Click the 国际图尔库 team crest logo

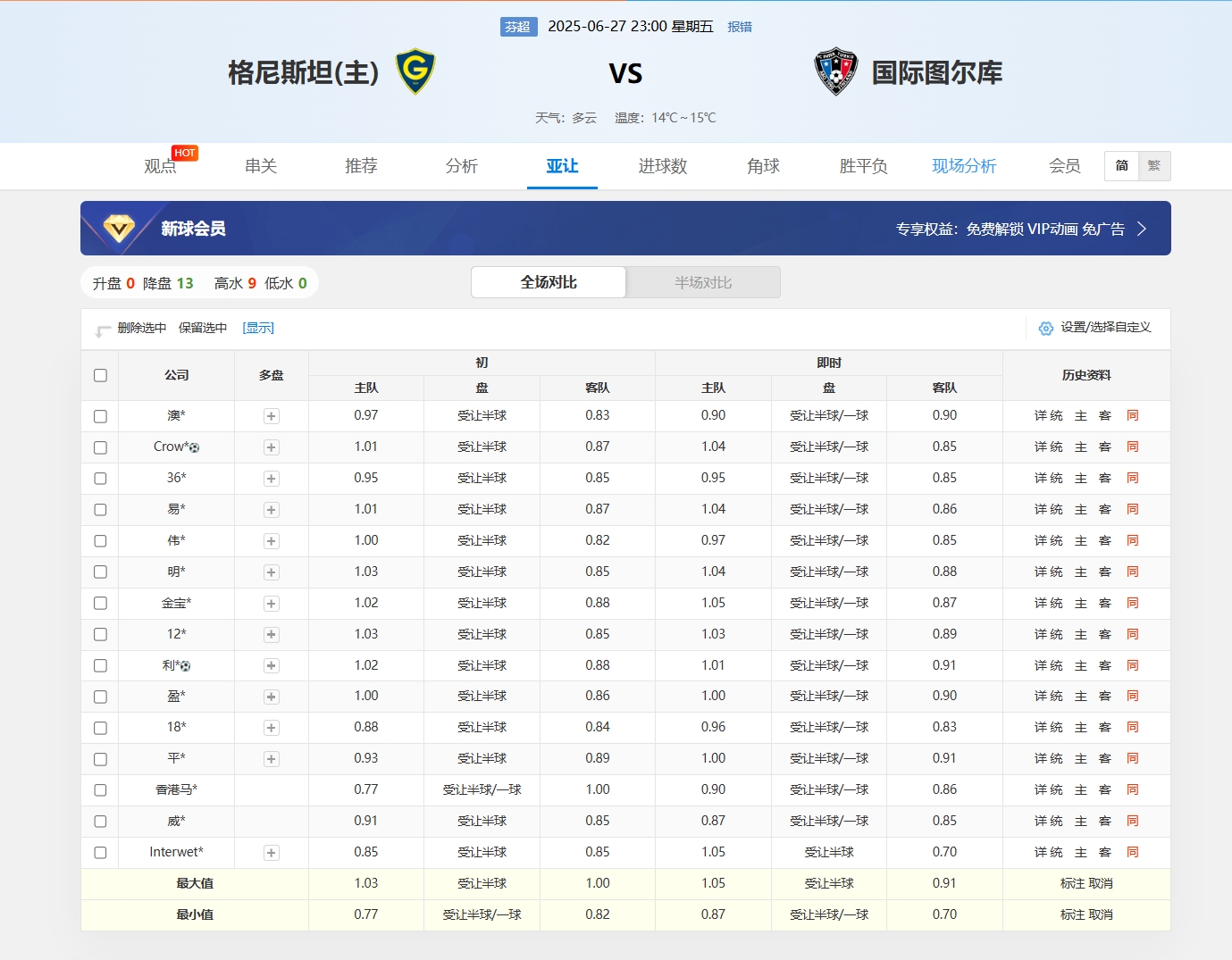[836, 72]
